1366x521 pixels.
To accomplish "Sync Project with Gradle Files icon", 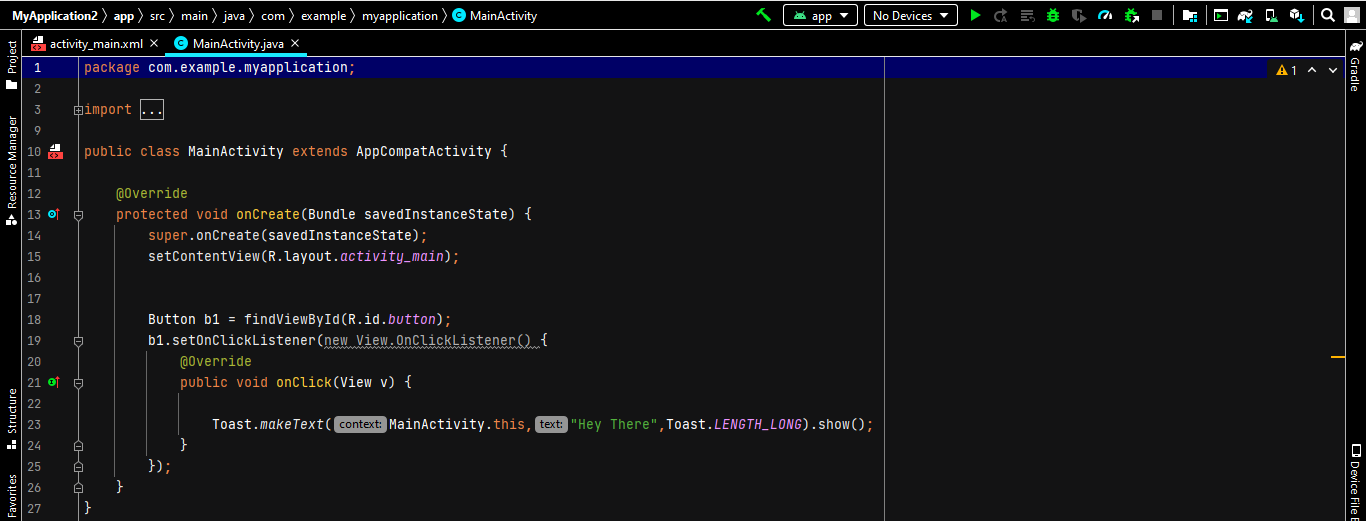I will (x=1246, y=15).
